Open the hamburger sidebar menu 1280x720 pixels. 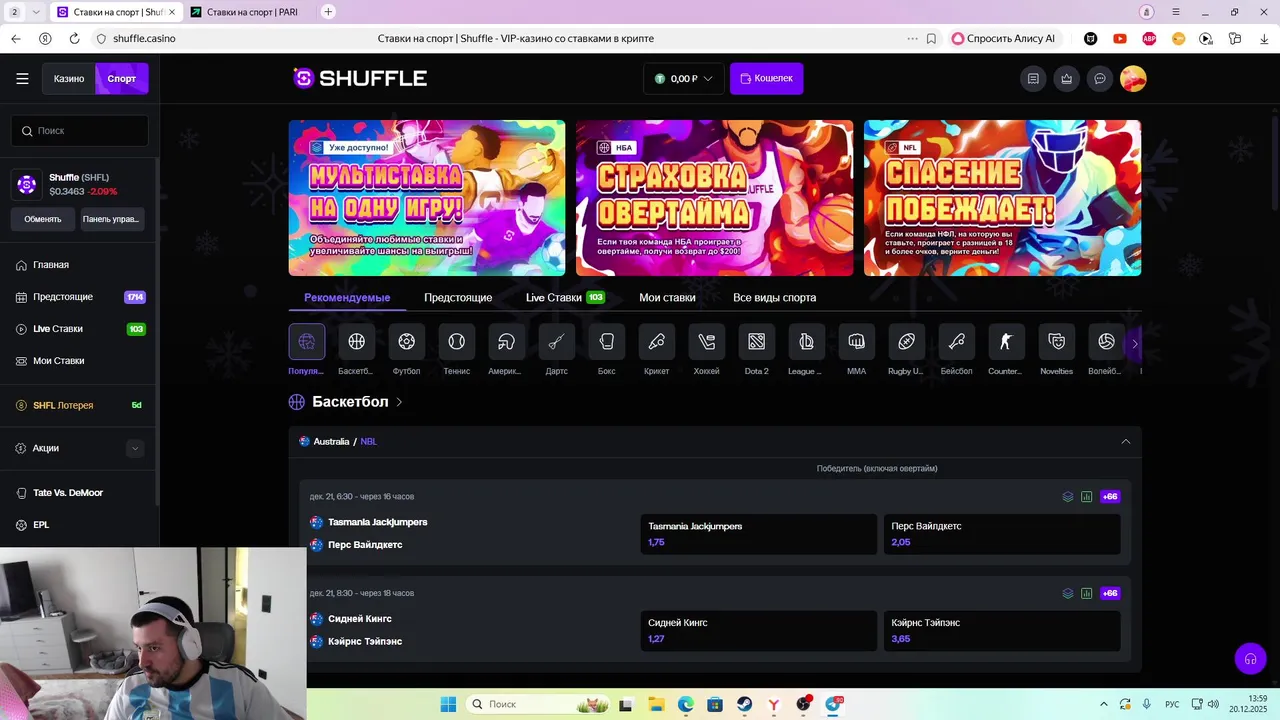22,79
